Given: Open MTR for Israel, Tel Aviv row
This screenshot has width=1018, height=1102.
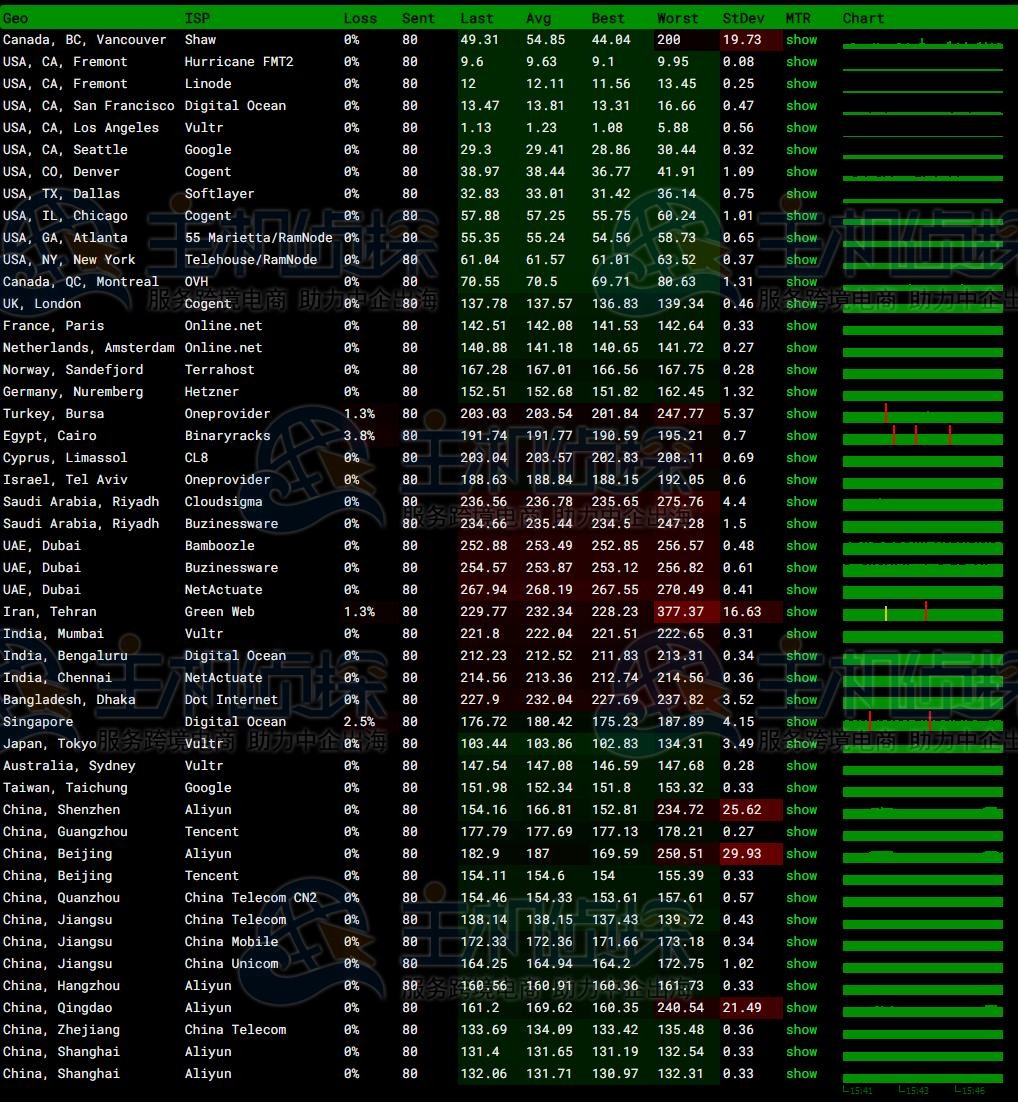Looking at the screenshot, I should [801, 480].
